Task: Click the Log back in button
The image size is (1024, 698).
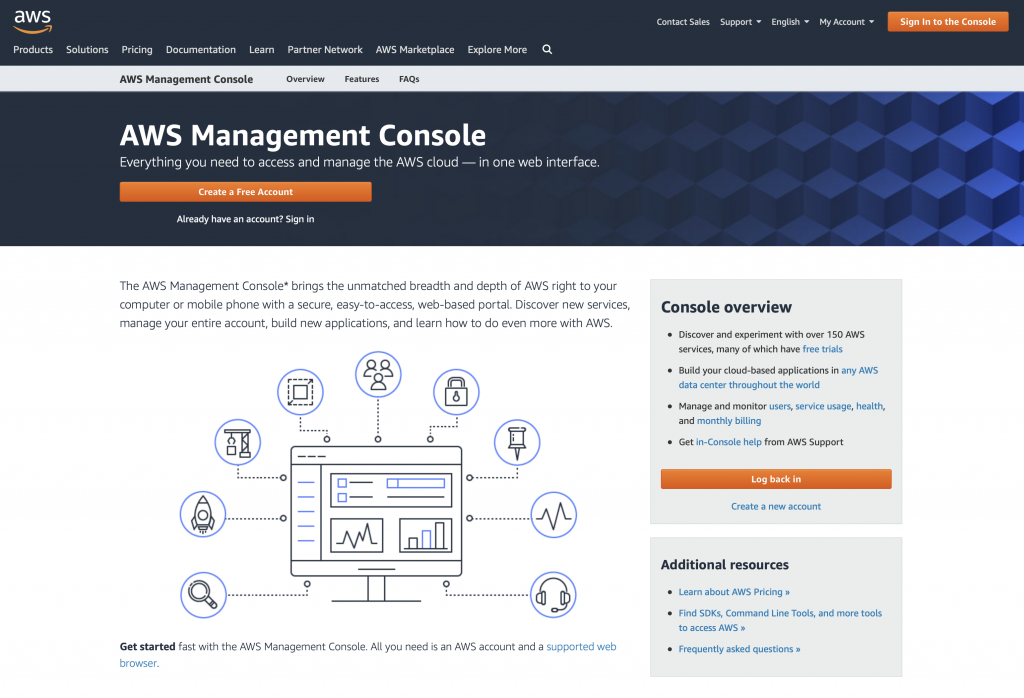Action: (x=776, y=479)
